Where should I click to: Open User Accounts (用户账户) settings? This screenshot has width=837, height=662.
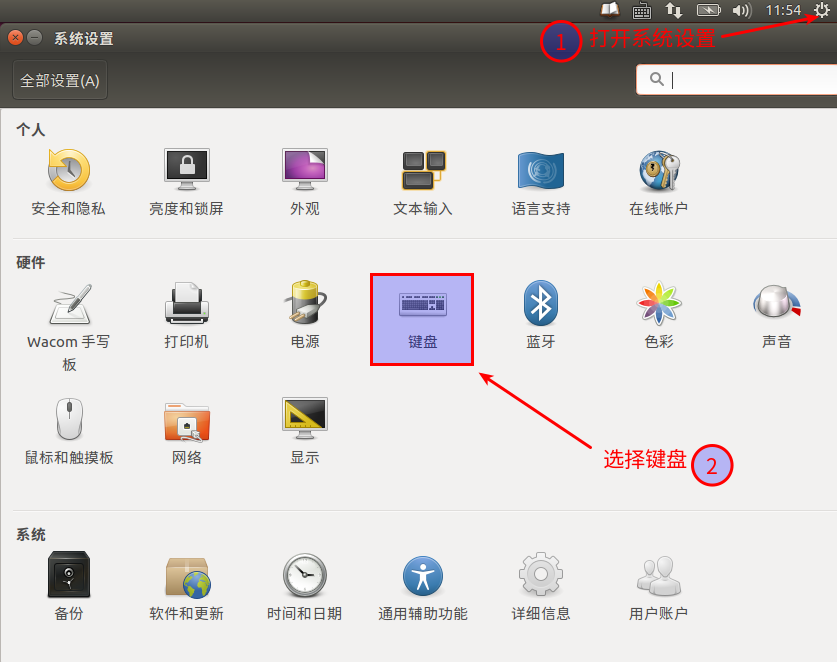[659, 586]
